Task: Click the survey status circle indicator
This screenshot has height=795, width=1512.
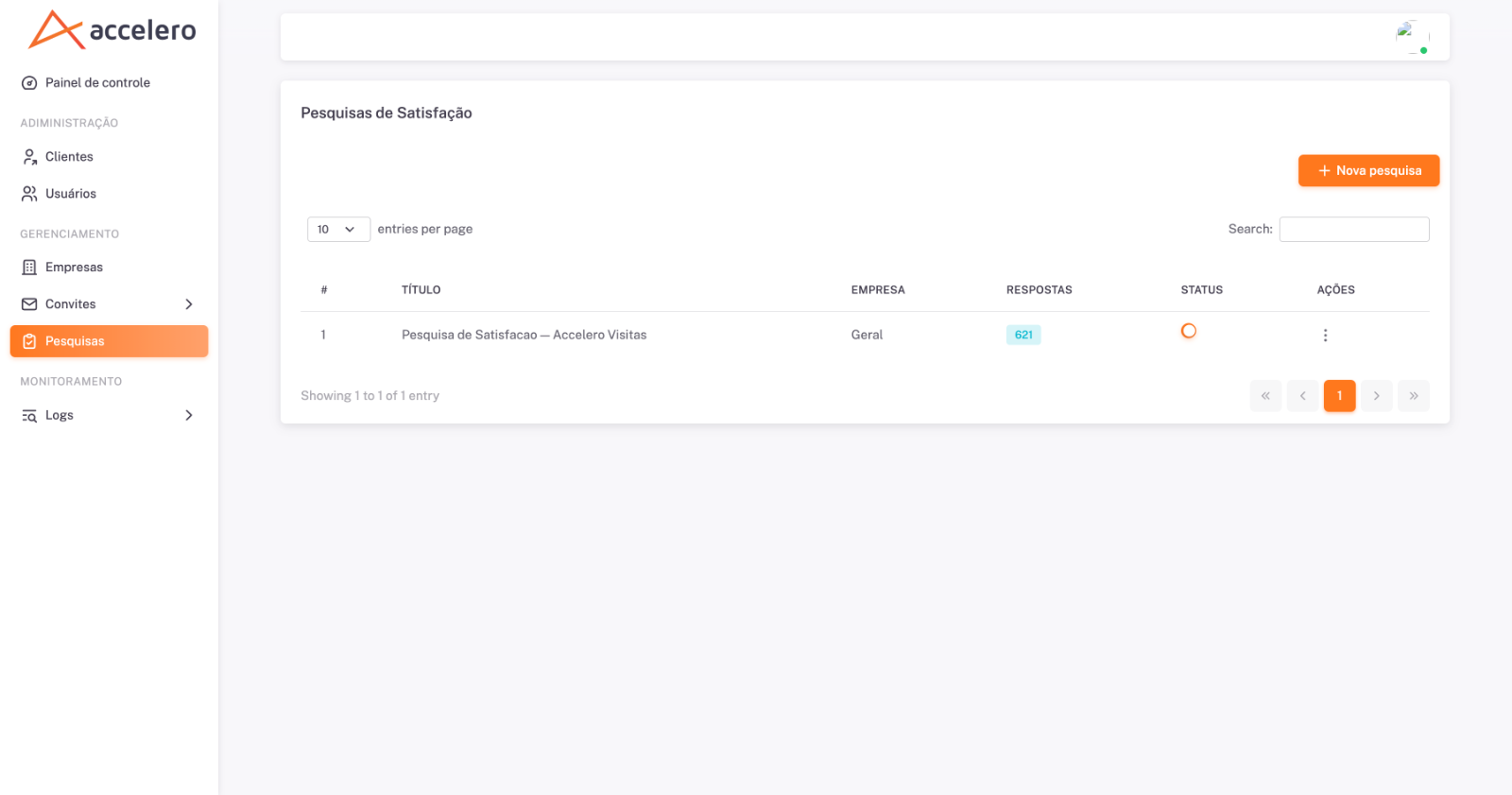Action: [1189, 331]
